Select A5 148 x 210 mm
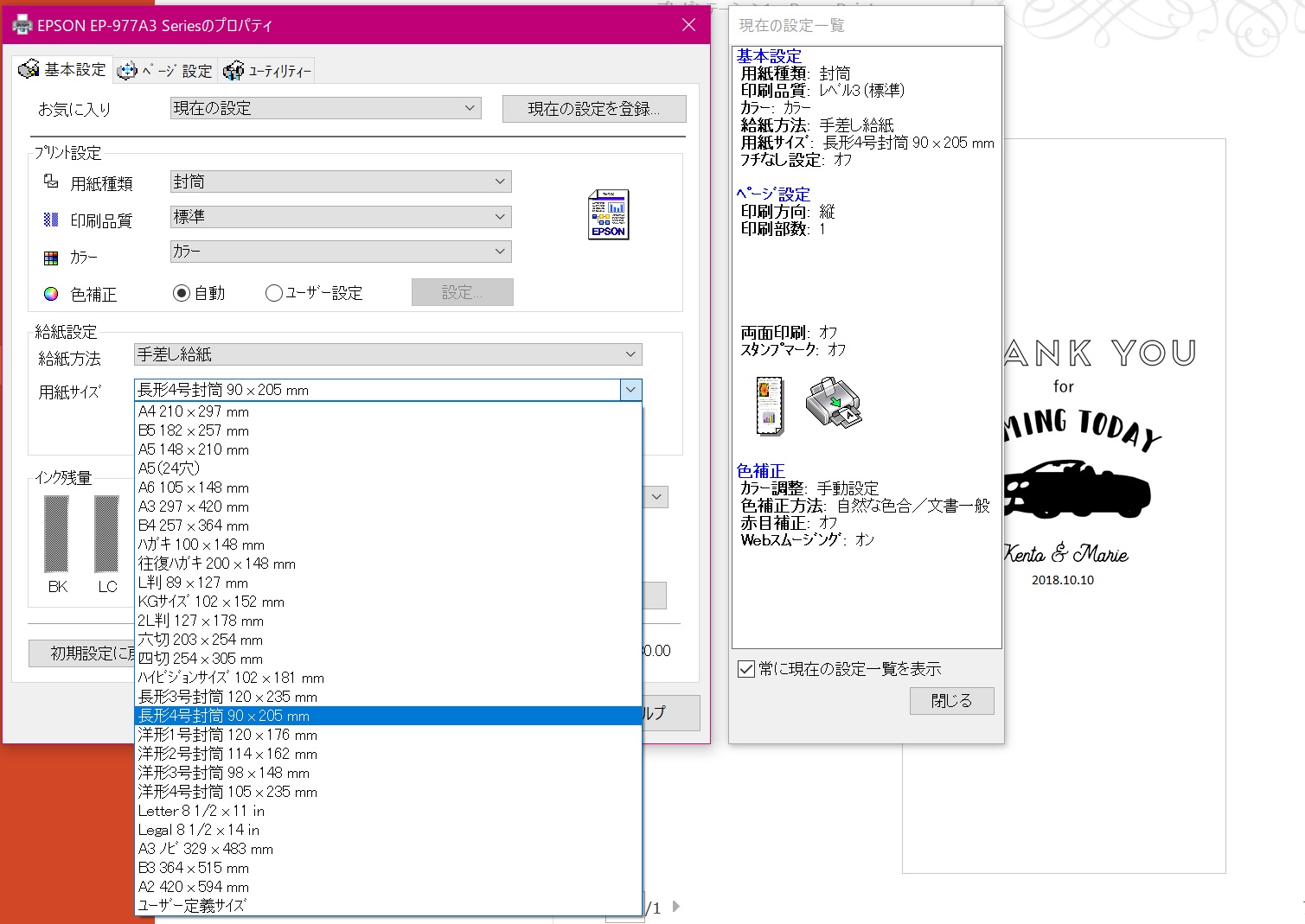This screenshot has height=924, width=1305. (388, 449)
